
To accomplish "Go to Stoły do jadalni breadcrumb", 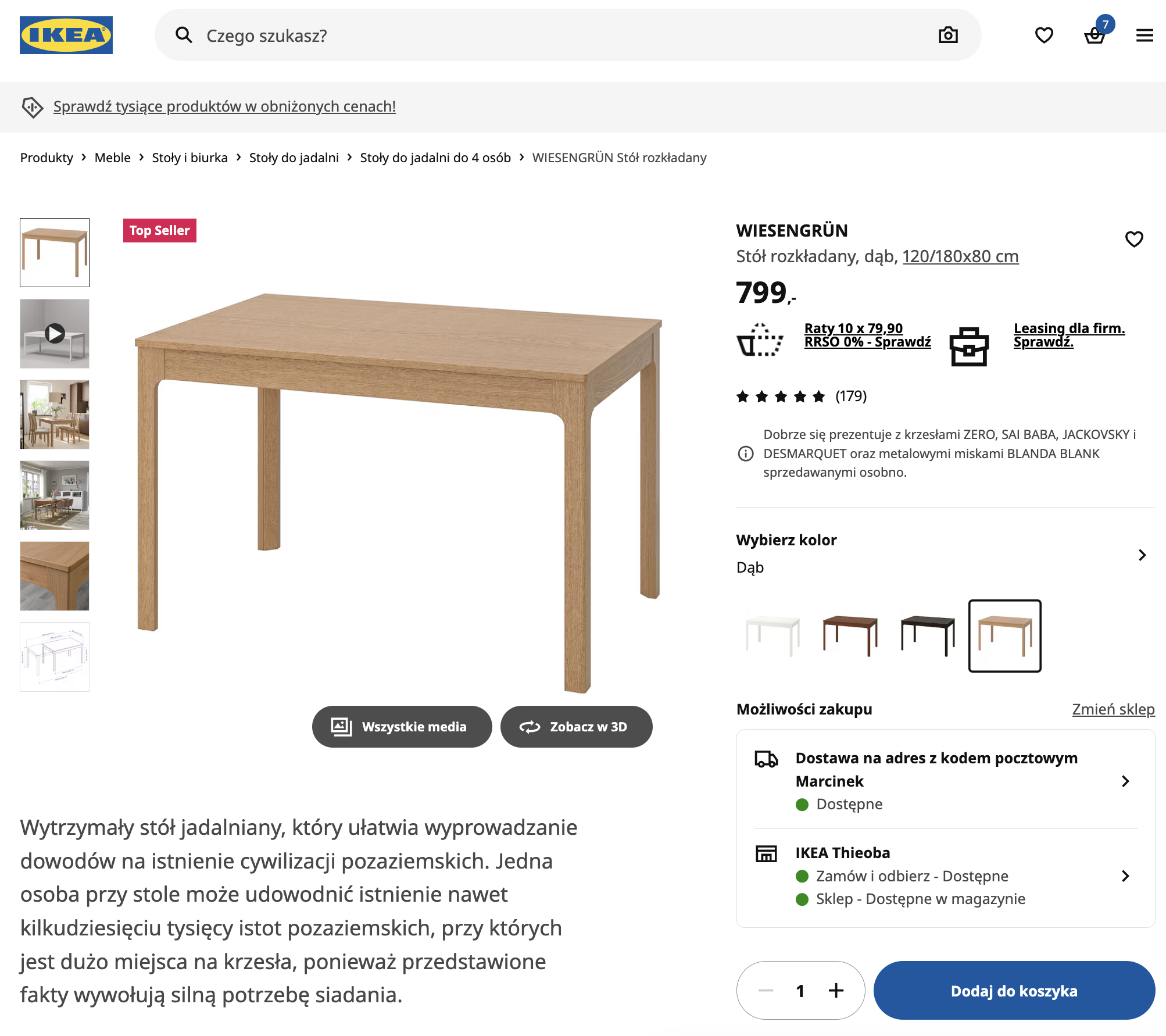I will [294, 158].
